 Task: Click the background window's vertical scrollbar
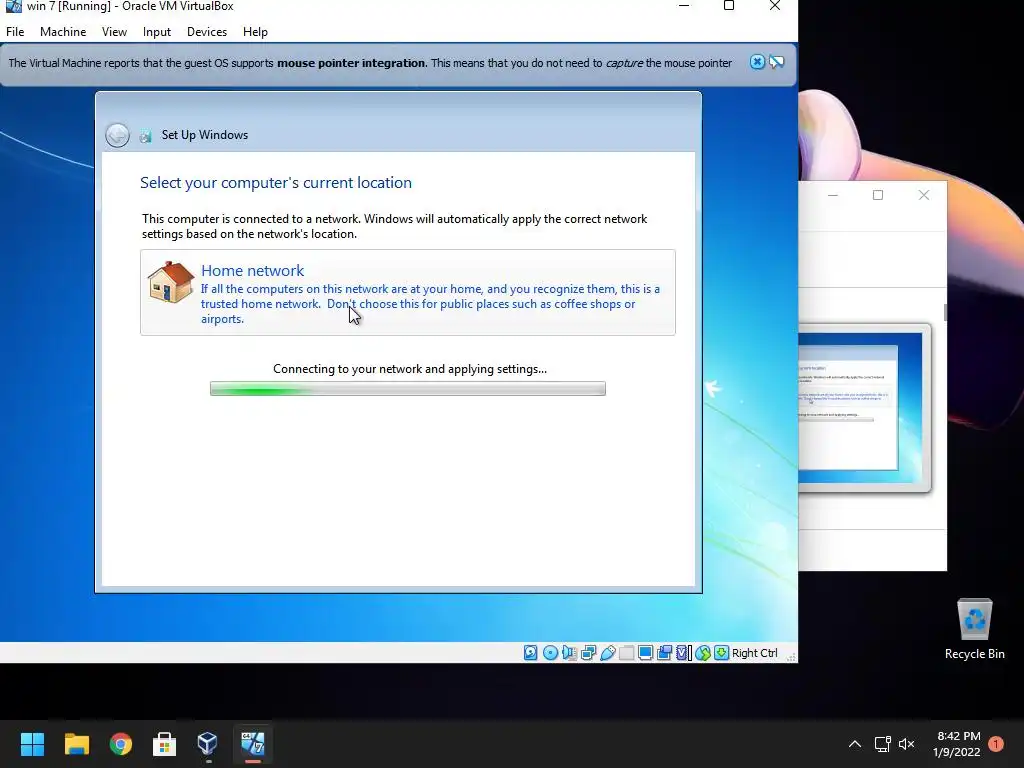(945, 312)
